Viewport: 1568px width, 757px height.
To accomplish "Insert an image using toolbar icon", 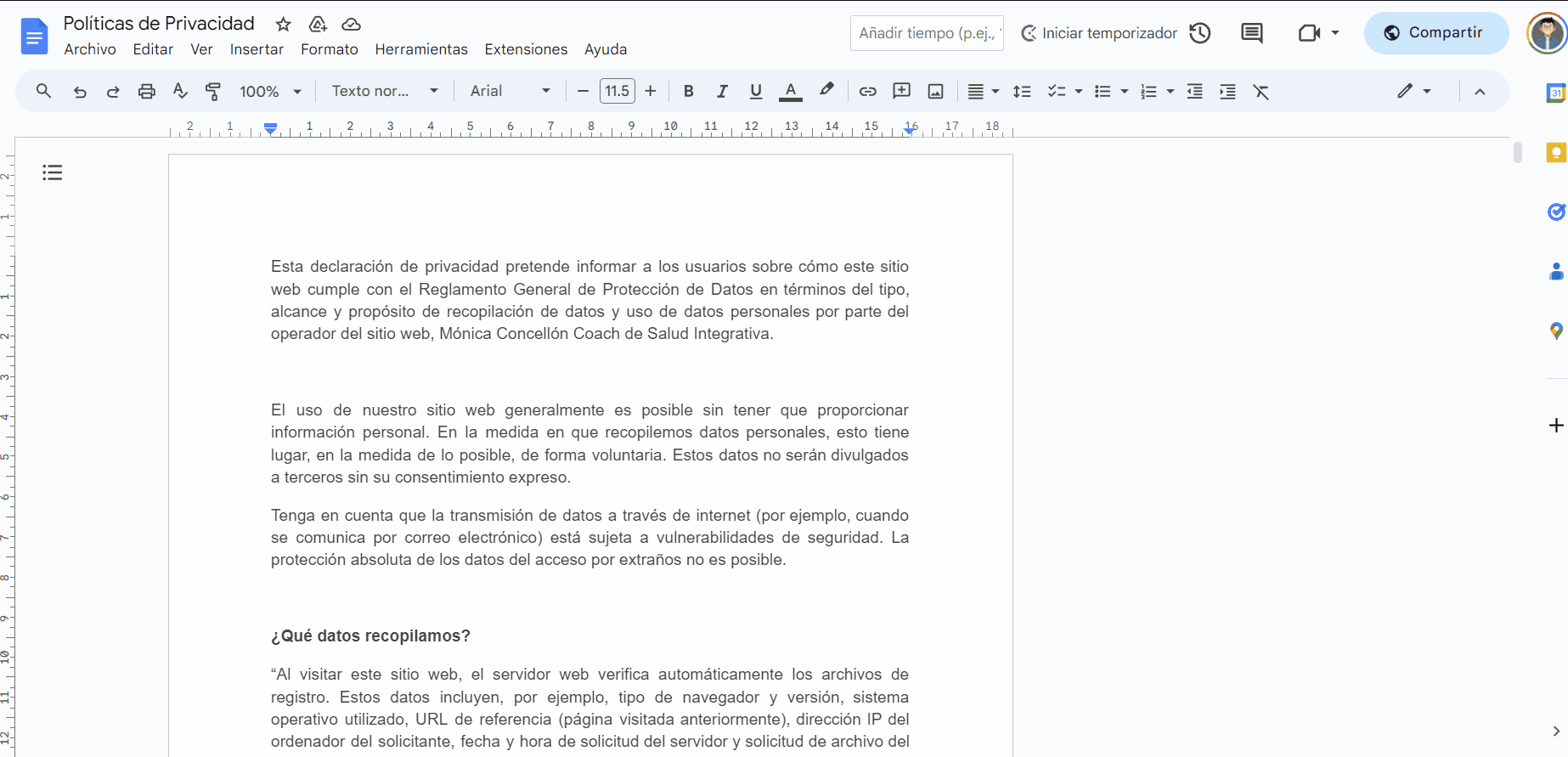I will coord(935,92).
